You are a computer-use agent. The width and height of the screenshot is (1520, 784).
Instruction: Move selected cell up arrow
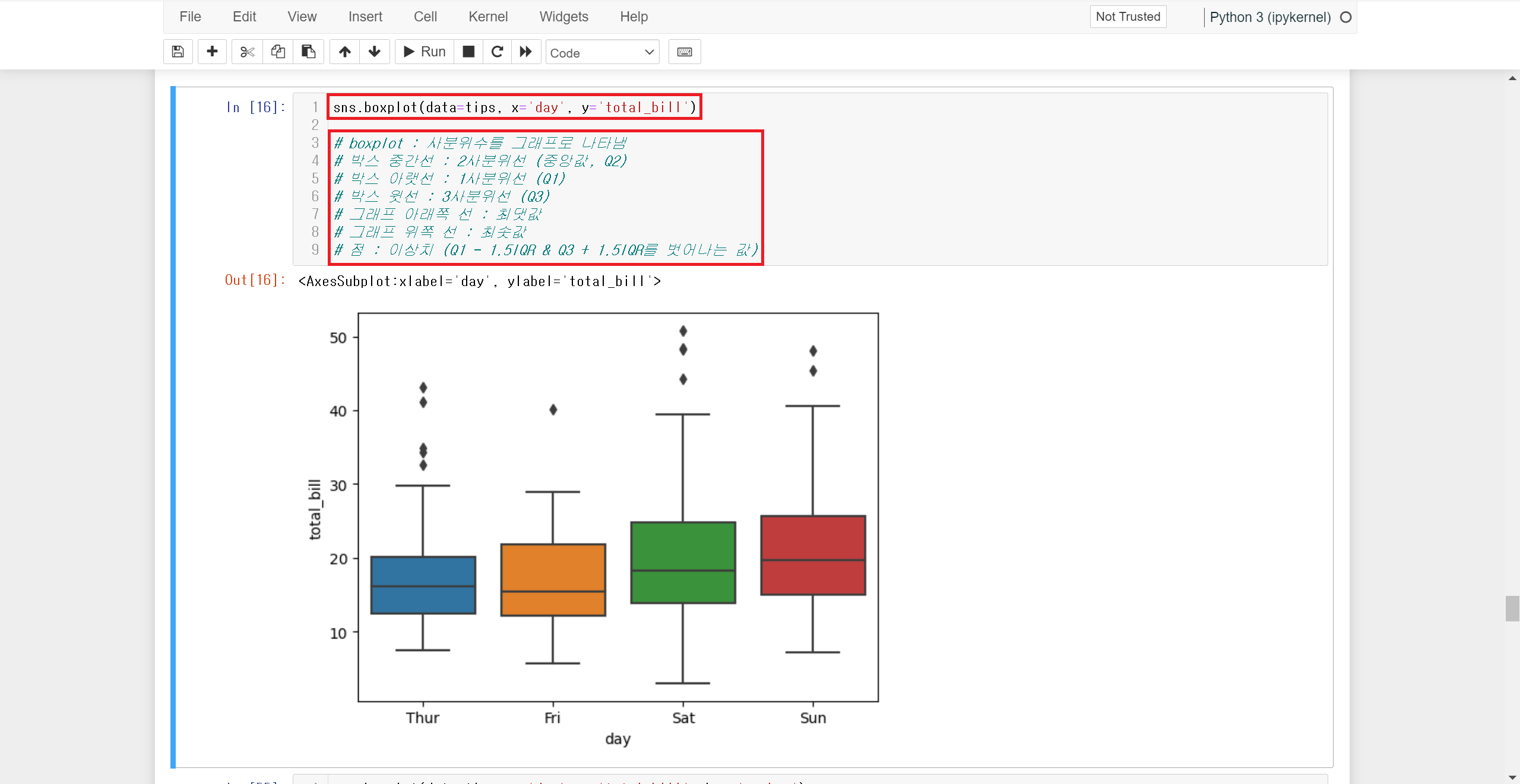coord(344,52)
